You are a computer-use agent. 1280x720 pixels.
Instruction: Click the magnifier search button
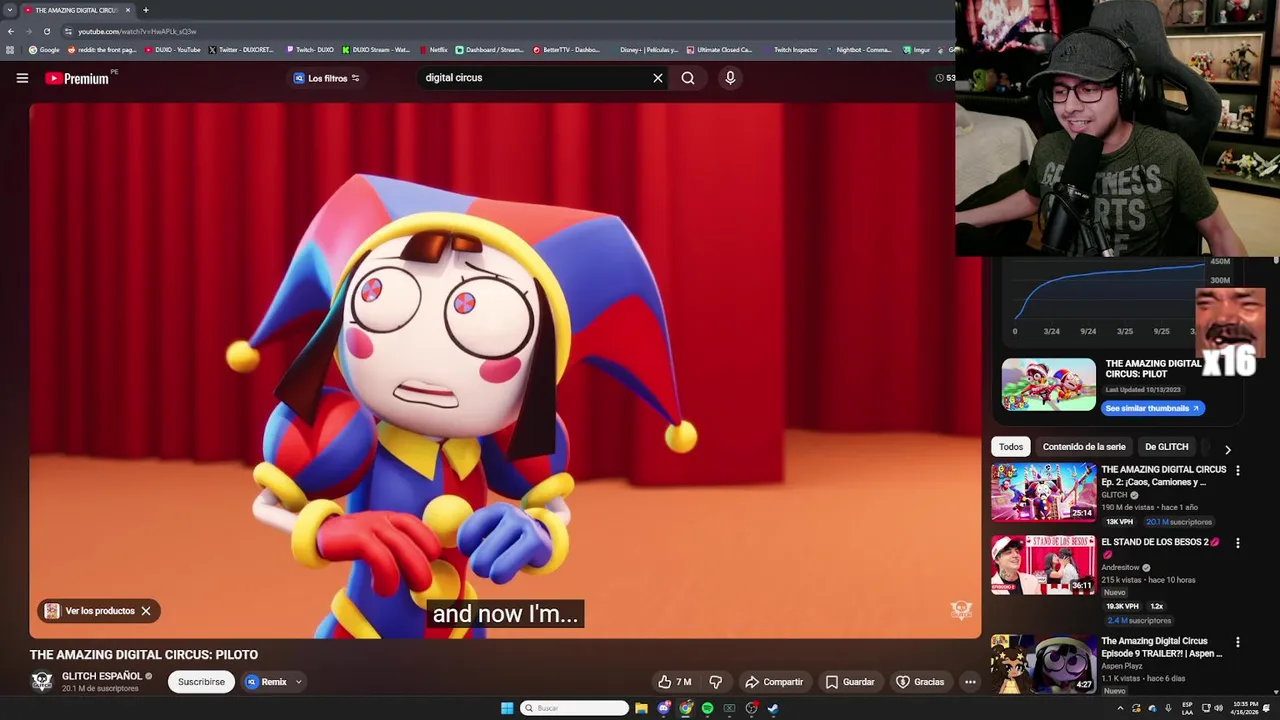pos(688,78)
